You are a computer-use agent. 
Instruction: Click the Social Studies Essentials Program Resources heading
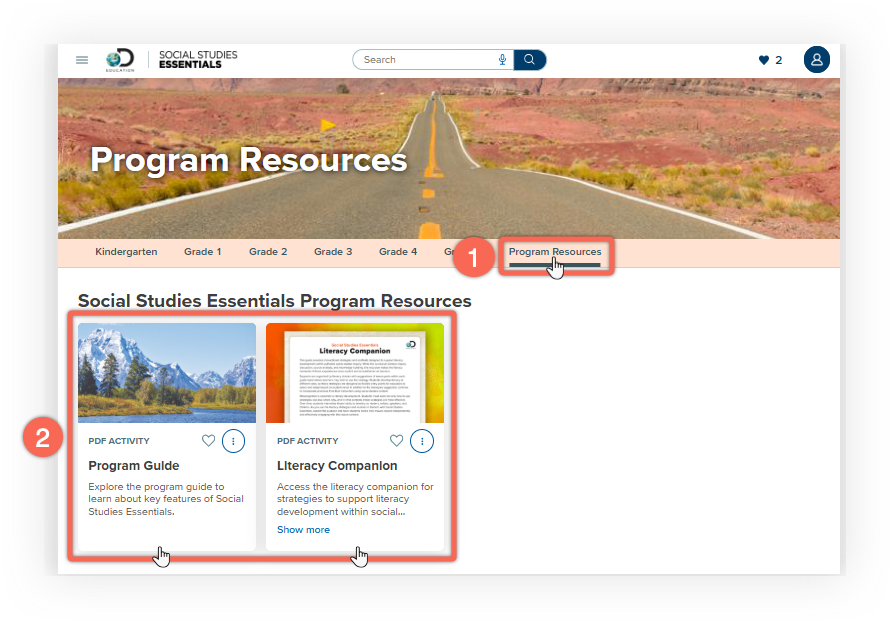pos(275,301)
